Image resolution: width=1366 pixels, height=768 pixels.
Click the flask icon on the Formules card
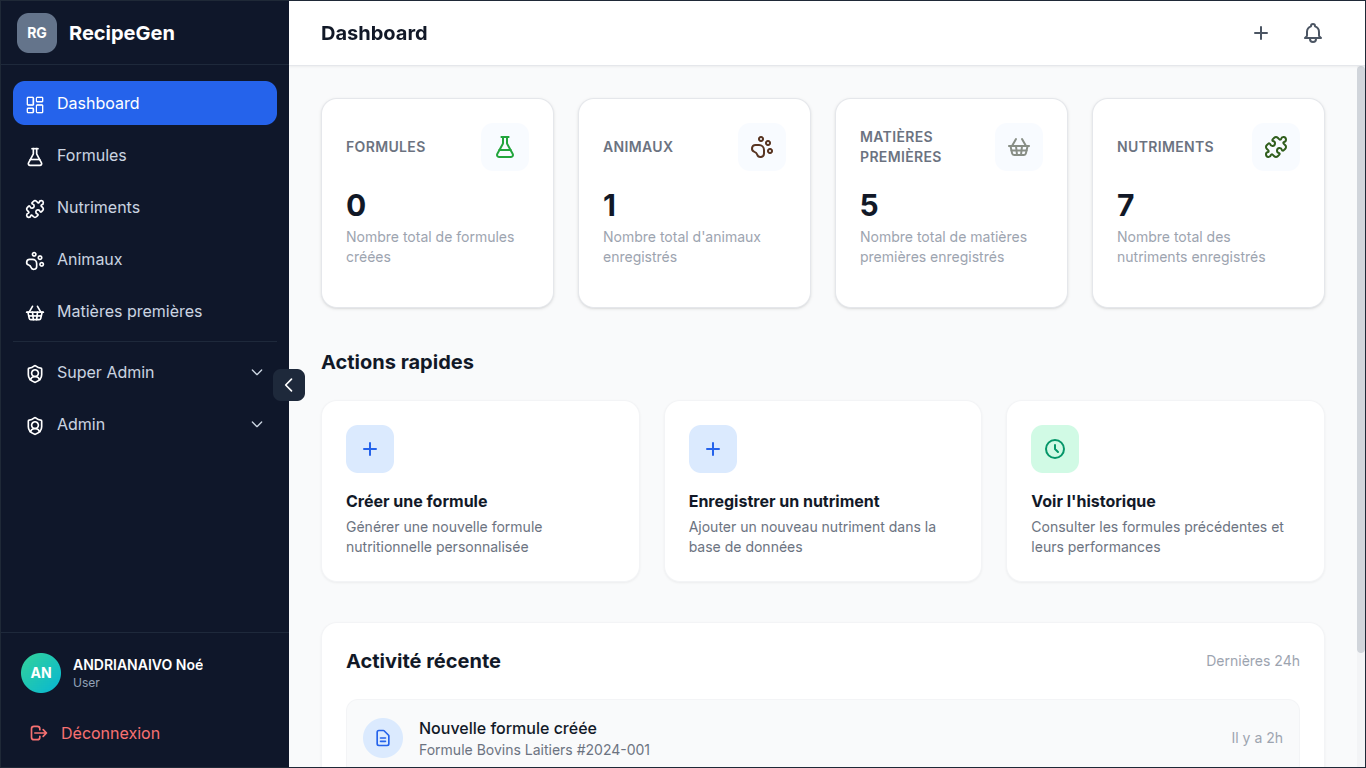pos(504,146)
